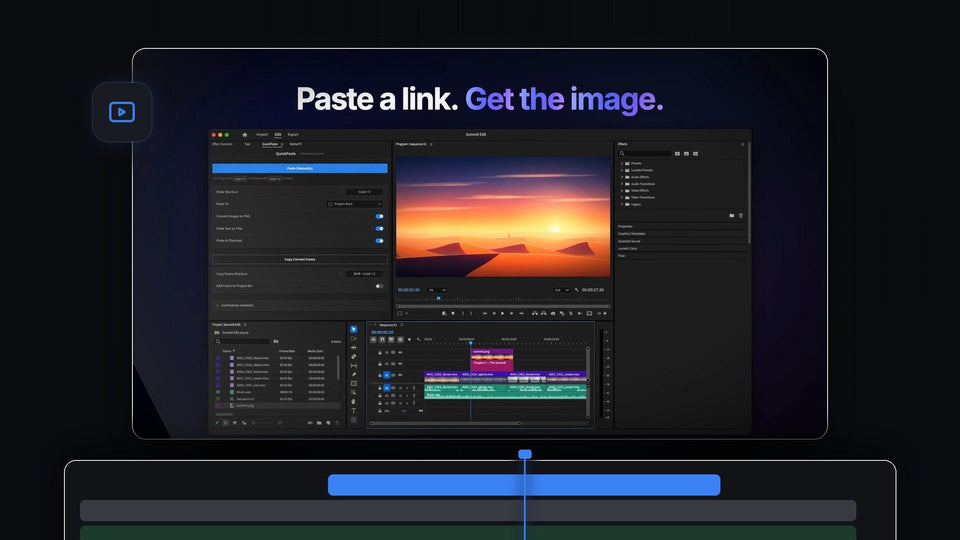Click the Program monitor playhead marker
The image size is (960, 540).
tap(438, 298)
